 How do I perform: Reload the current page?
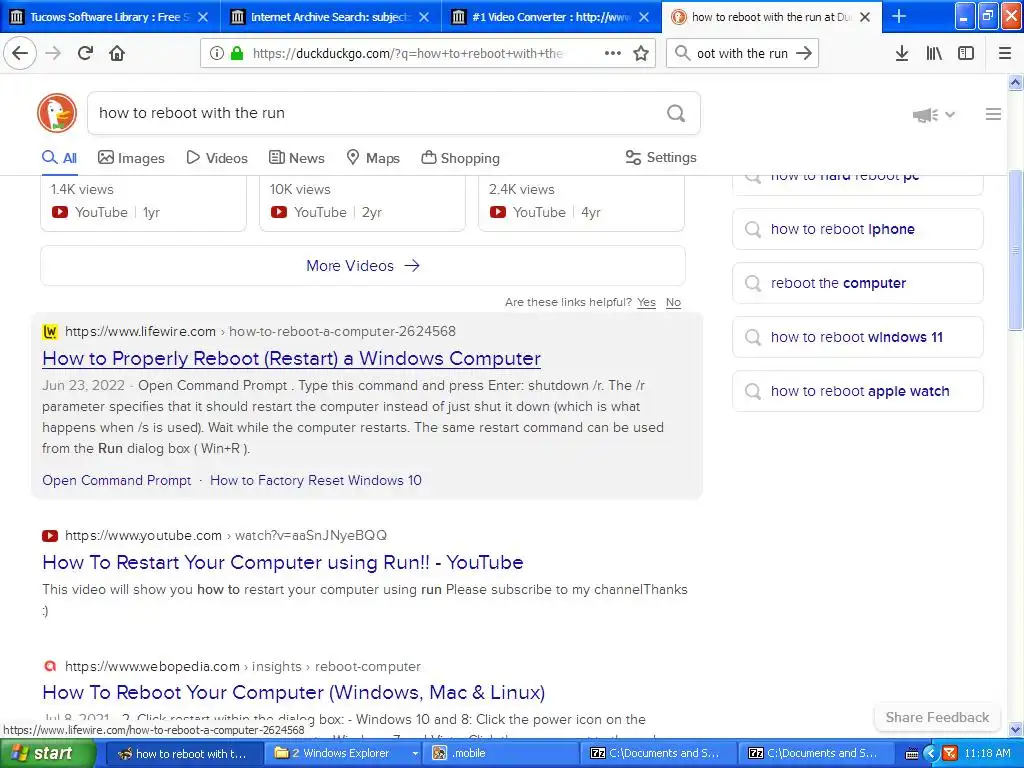tap(85, 53)
